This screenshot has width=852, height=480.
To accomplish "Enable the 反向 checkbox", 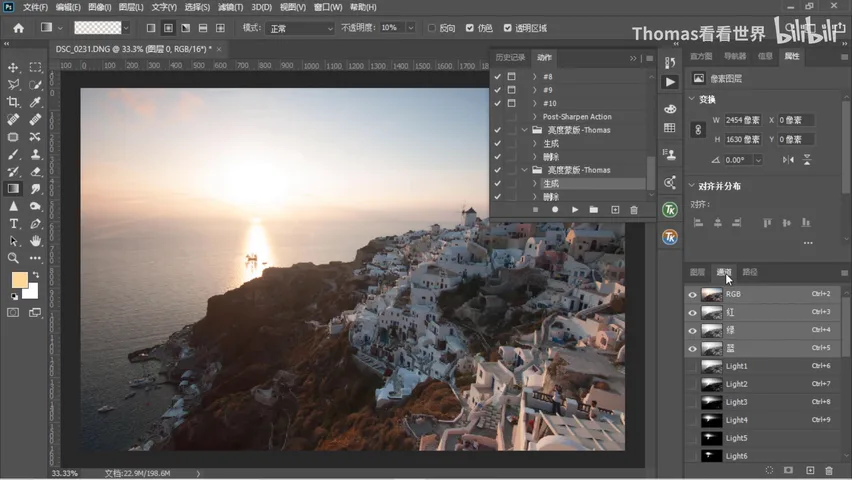I will [432, 28].
